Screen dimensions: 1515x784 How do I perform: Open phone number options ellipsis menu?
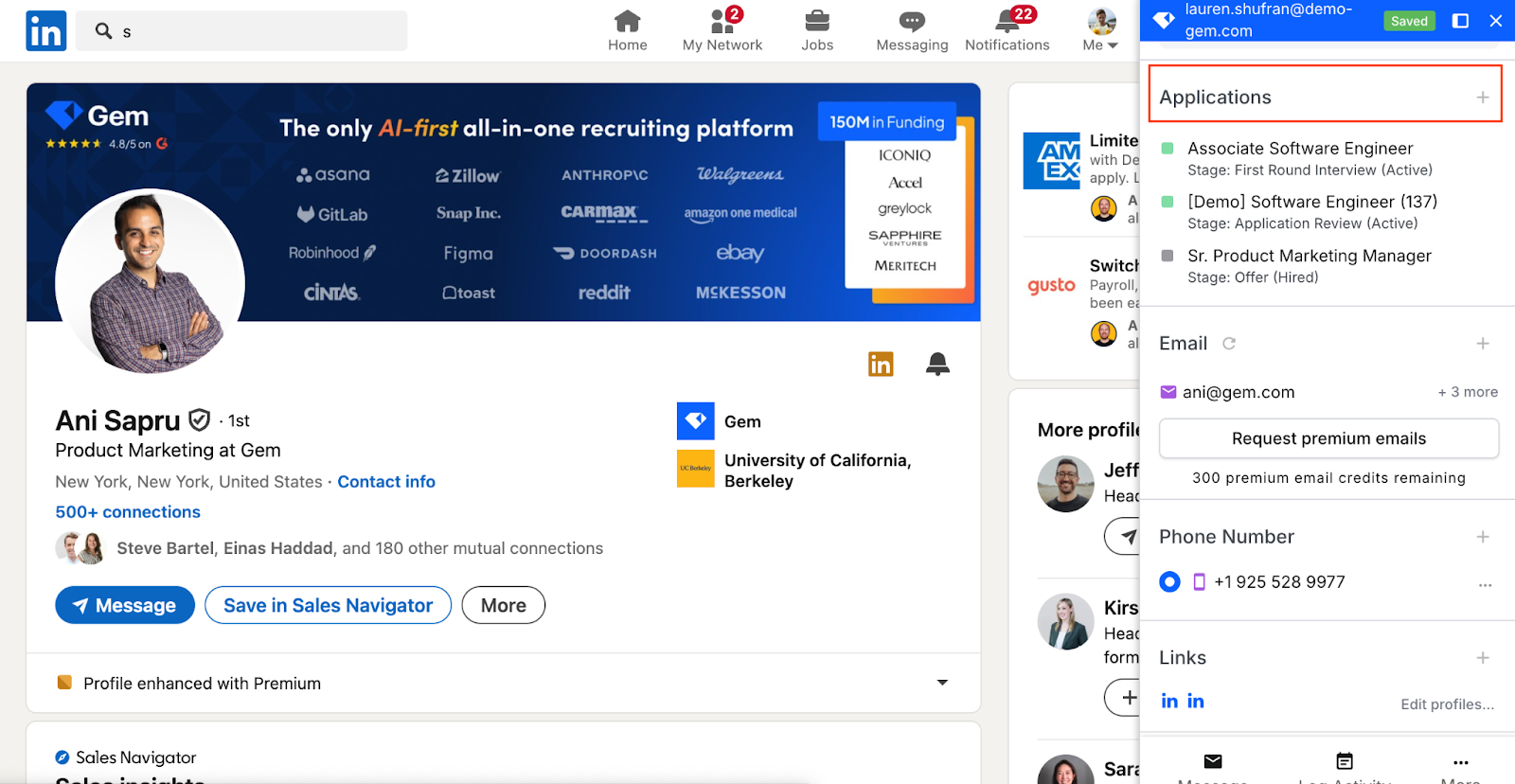click(x=1485, y=584)
